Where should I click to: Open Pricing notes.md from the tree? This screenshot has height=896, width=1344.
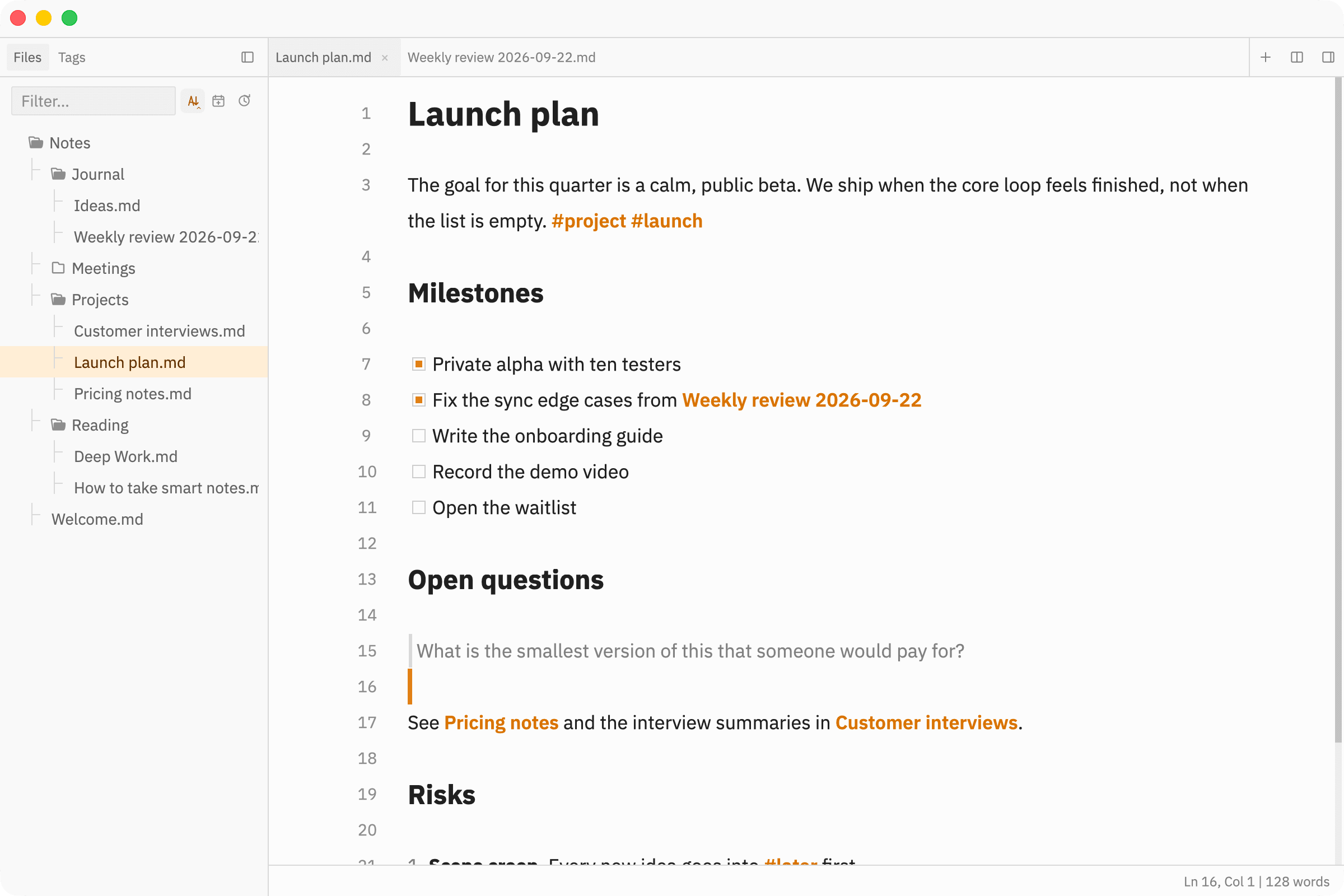(133, 394)
